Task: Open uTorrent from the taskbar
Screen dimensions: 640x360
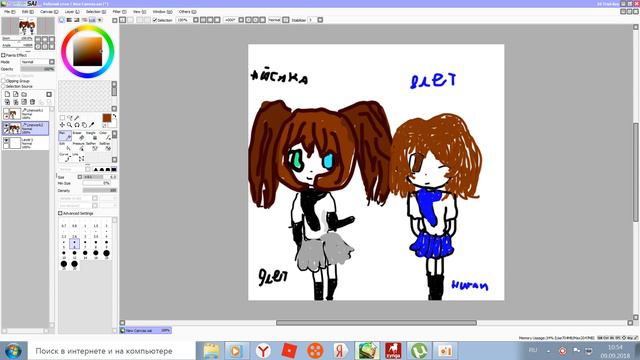Action: pyautogui.click(x=419, y=351)
